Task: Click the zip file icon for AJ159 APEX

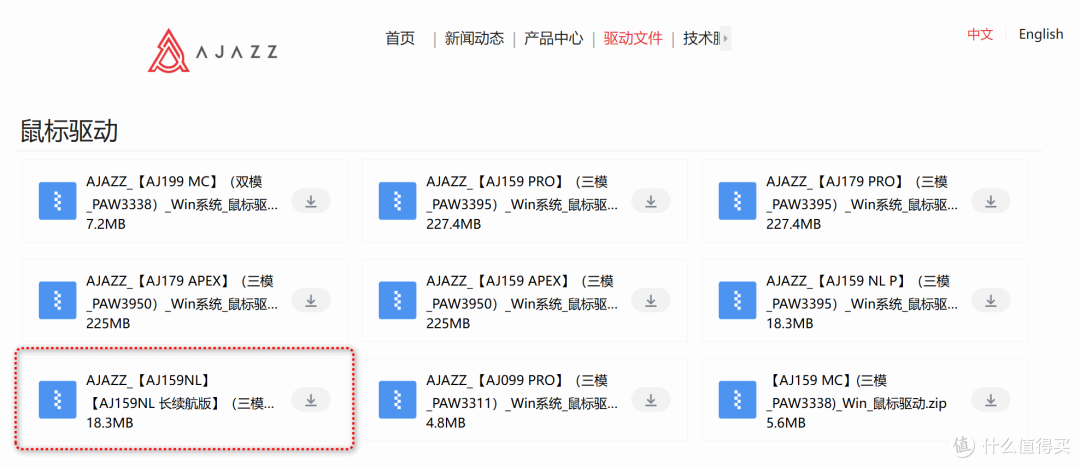Action: coord(397,301)
